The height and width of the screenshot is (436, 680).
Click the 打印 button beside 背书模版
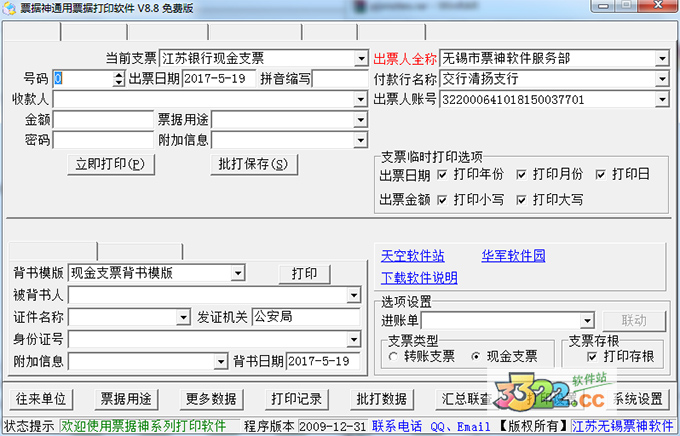point(304,274)
